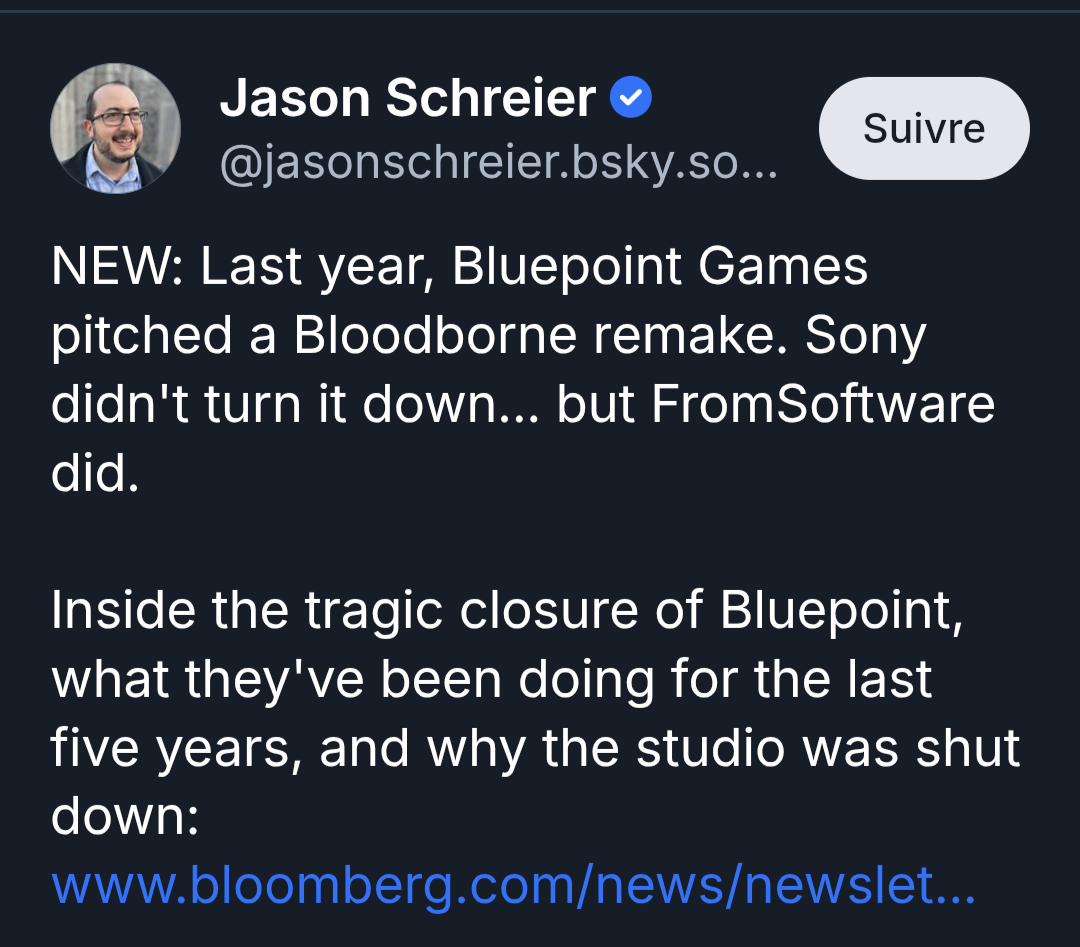Click "Bluepoint Games" in the first line
The height and width of the screenshot is (947, 1080).
[660, 267]
